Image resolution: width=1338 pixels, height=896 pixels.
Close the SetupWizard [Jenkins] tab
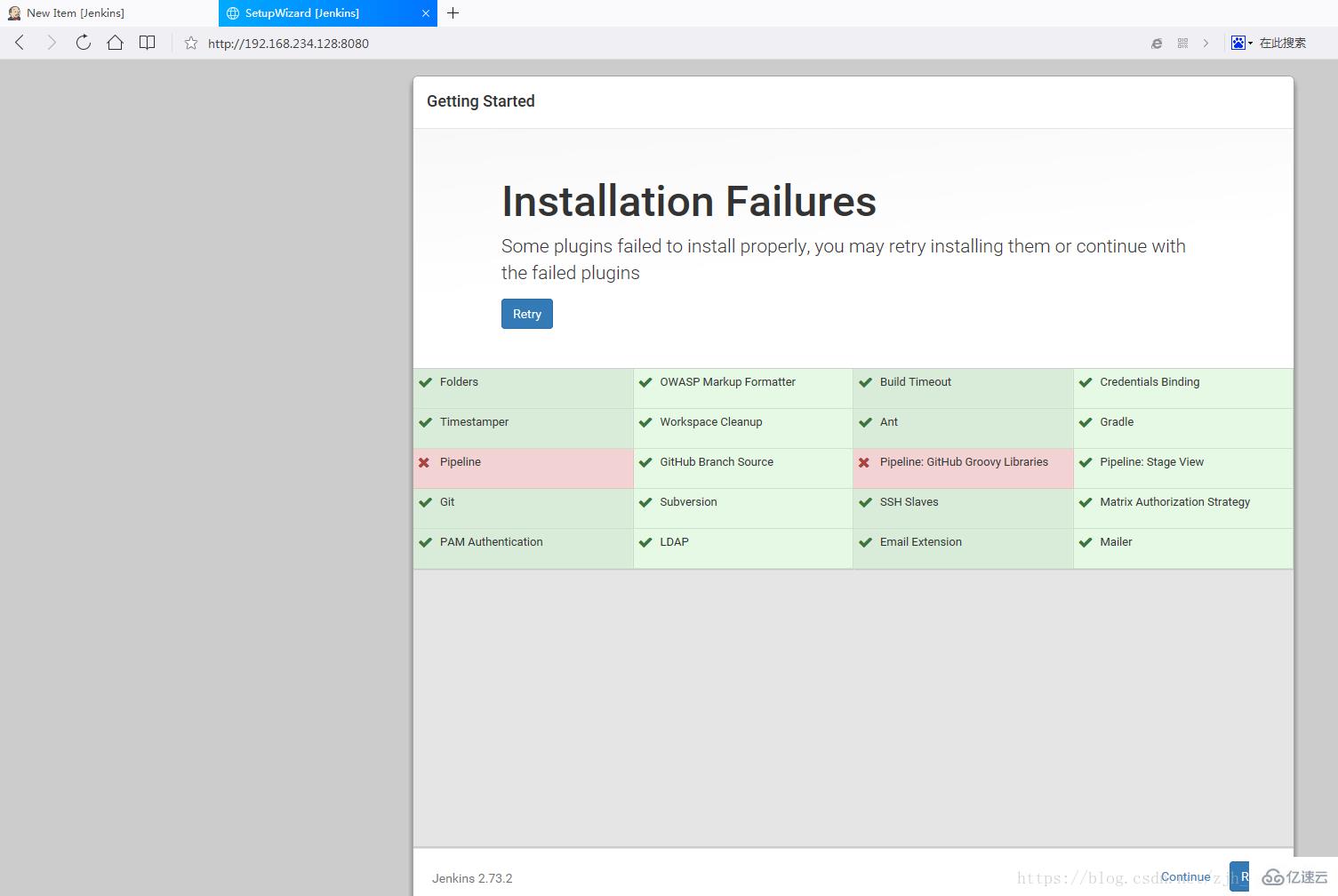(425, 13)
